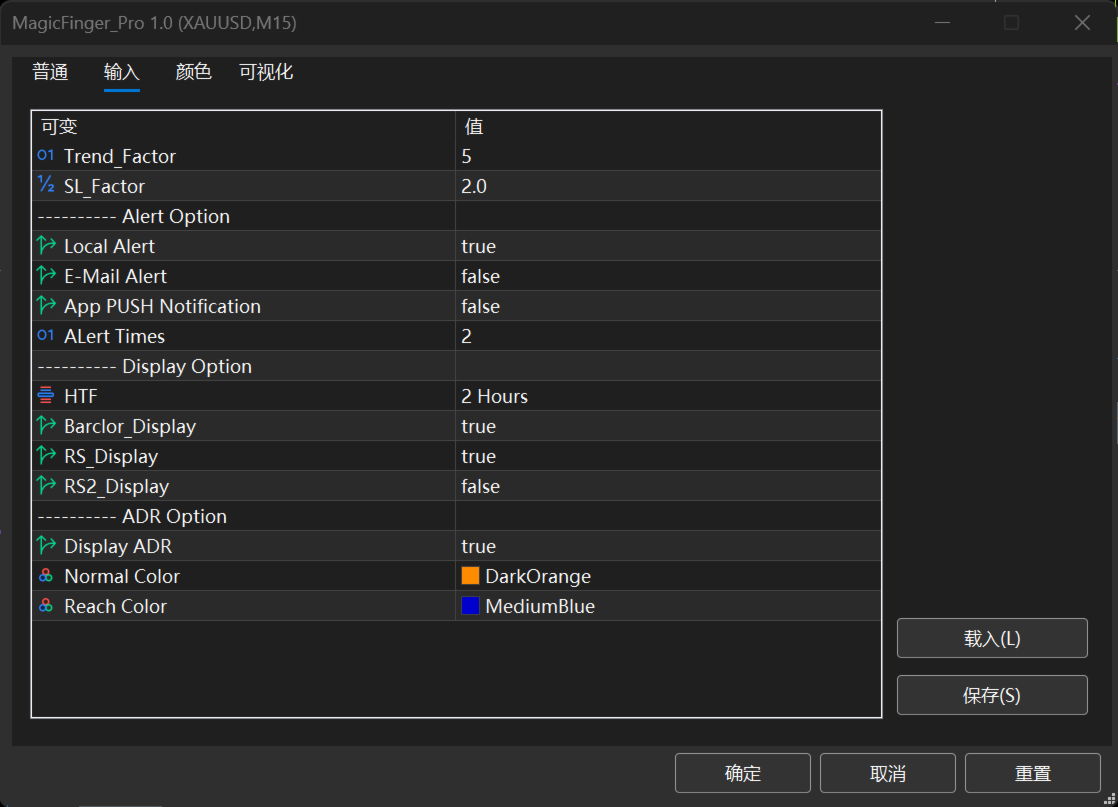Open Barclor_Display true value dropdown
Screen dimensions: 1118x807
tap(668, 426)
